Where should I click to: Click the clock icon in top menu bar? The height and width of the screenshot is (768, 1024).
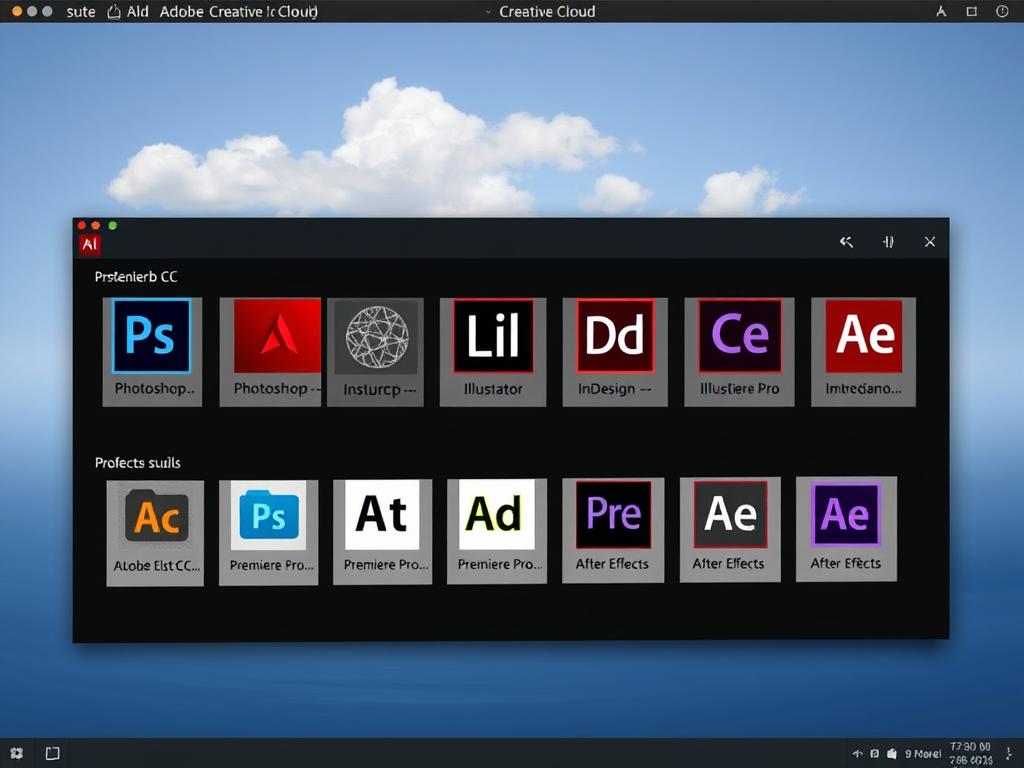pos(1002,11)
